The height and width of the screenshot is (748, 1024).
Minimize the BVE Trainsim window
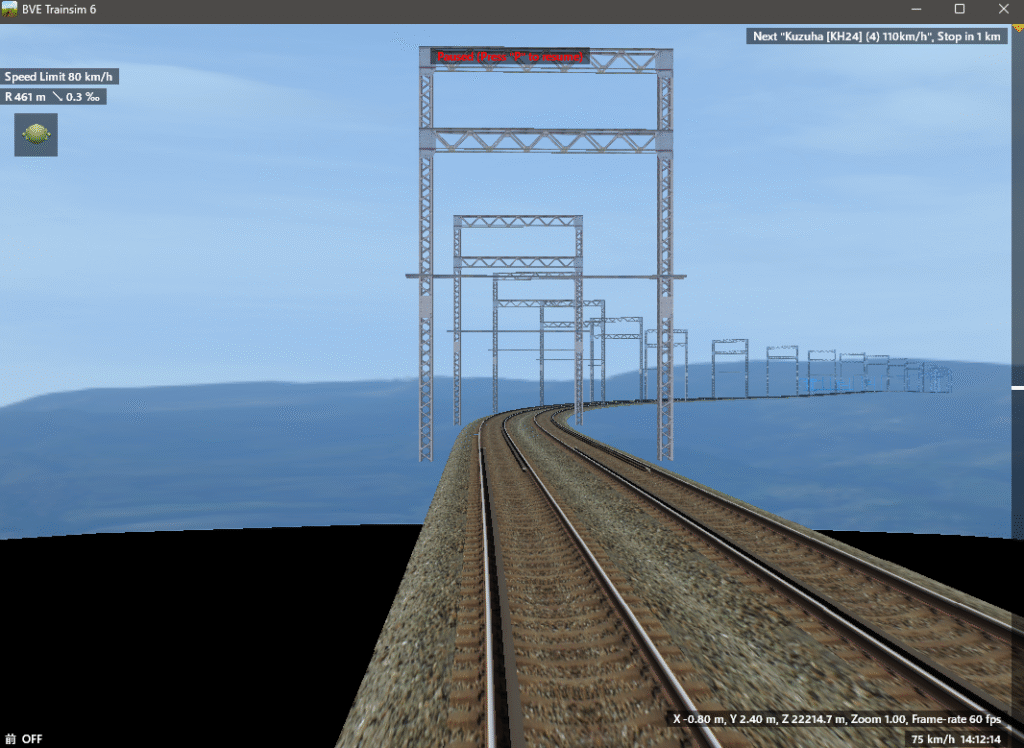[x=914, y=10]
